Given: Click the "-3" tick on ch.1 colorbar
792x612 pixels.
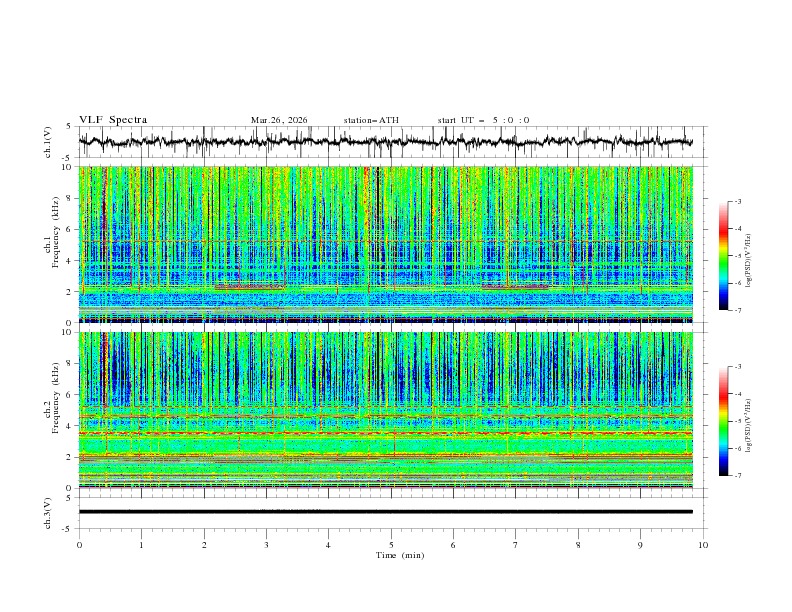Looking at the screenshot, I should pyautogui.click(x=737, y=201).
